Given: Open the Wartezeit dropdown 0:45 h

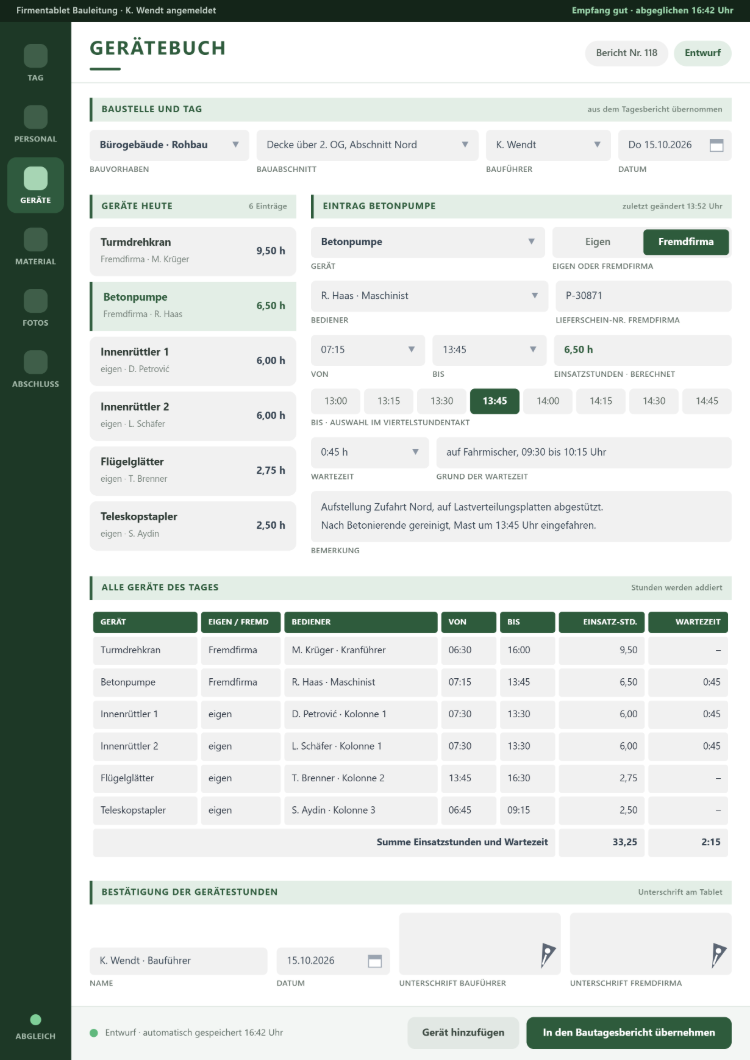Looking at the screenshot, I should (370, 452).
